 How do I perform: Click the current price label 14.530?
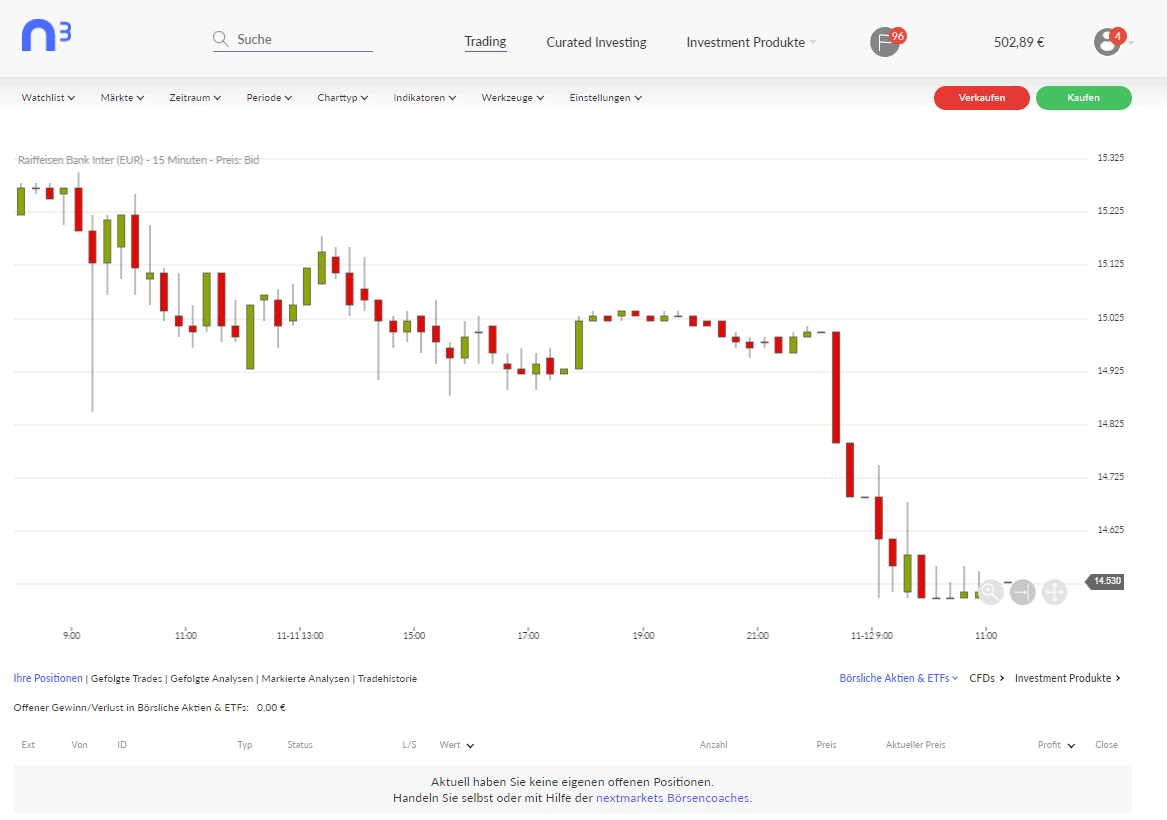pyautogui.click(x=1106, y=580)
